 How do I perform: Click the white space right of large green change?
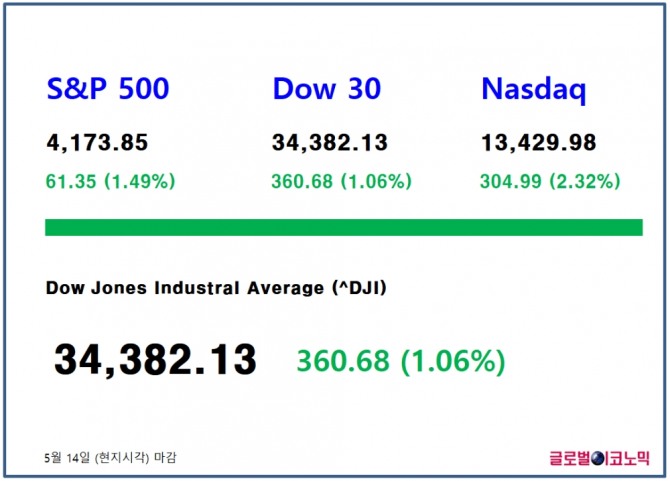(x=580, y=360)
